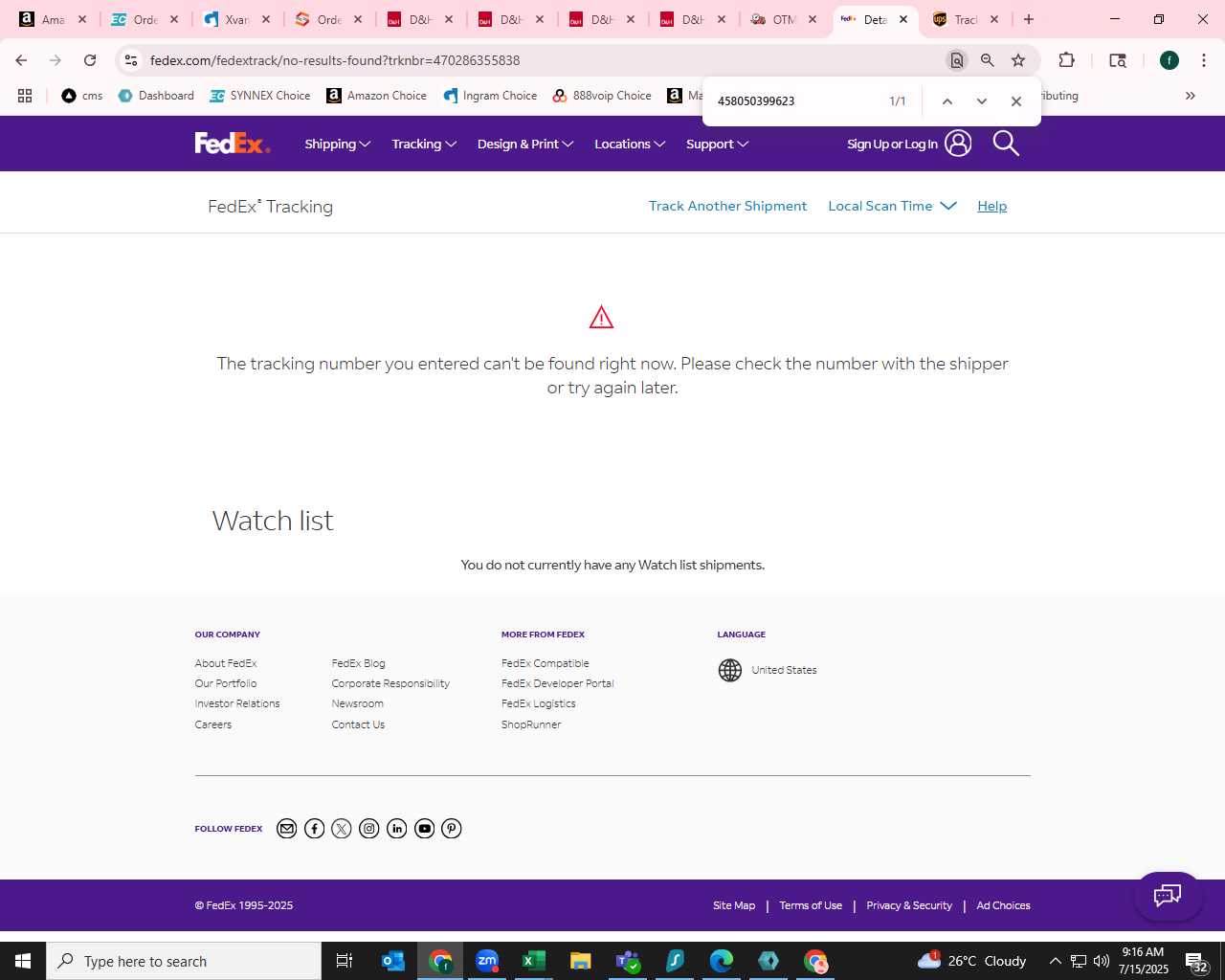This screenshot has height=980, width=1225.
Task: Open Privacy & Security footer link
Action: coord(909,905)
